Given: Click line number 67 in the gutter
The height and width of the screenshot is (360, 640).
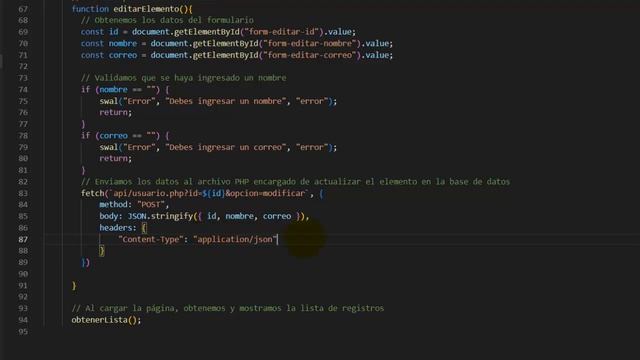Looking at the screenshot, I should point(23,9).
